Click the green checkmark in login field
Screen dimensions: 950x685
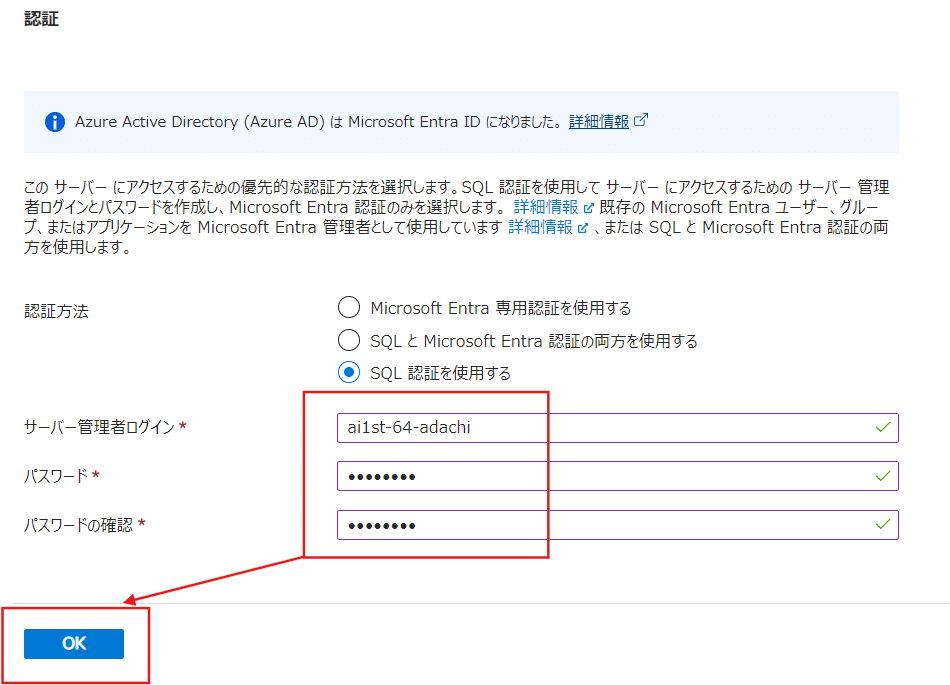(x=883, y=428)
